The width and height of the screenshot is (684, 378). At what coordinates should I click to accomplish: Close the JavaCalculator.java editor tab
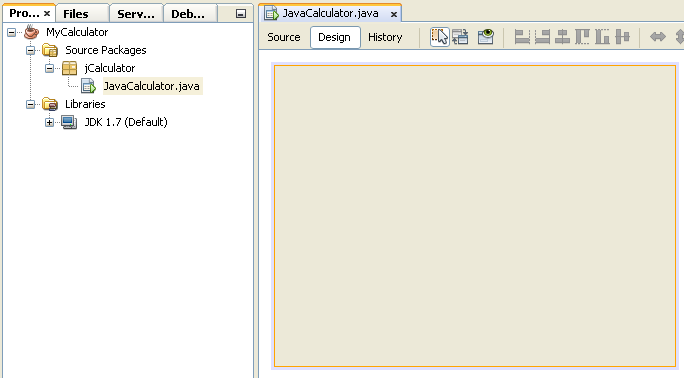click(x=393, y=14)
